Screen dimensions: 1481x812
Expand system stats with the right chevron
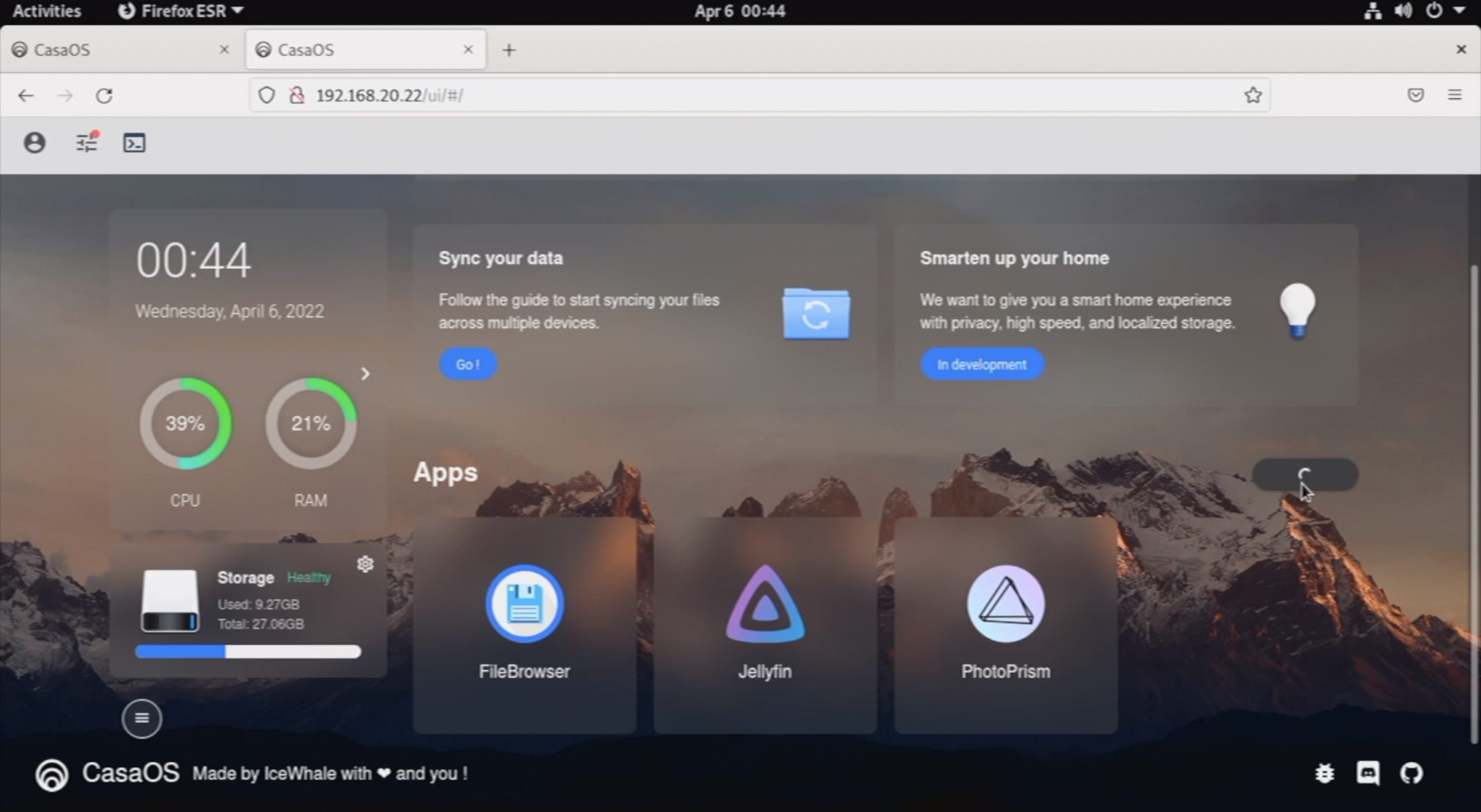click(365, 374)
